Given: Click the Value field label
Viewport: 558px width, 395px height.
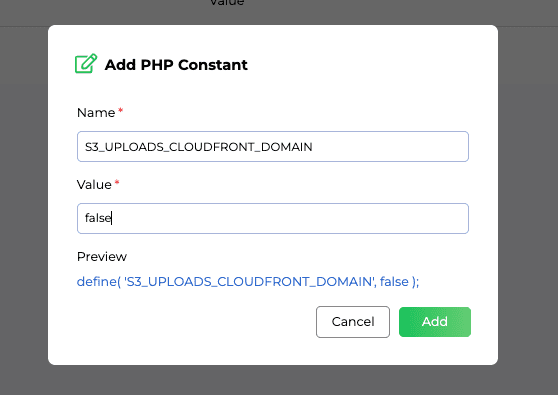Looking at the screenshot, I should coord(94,184).
